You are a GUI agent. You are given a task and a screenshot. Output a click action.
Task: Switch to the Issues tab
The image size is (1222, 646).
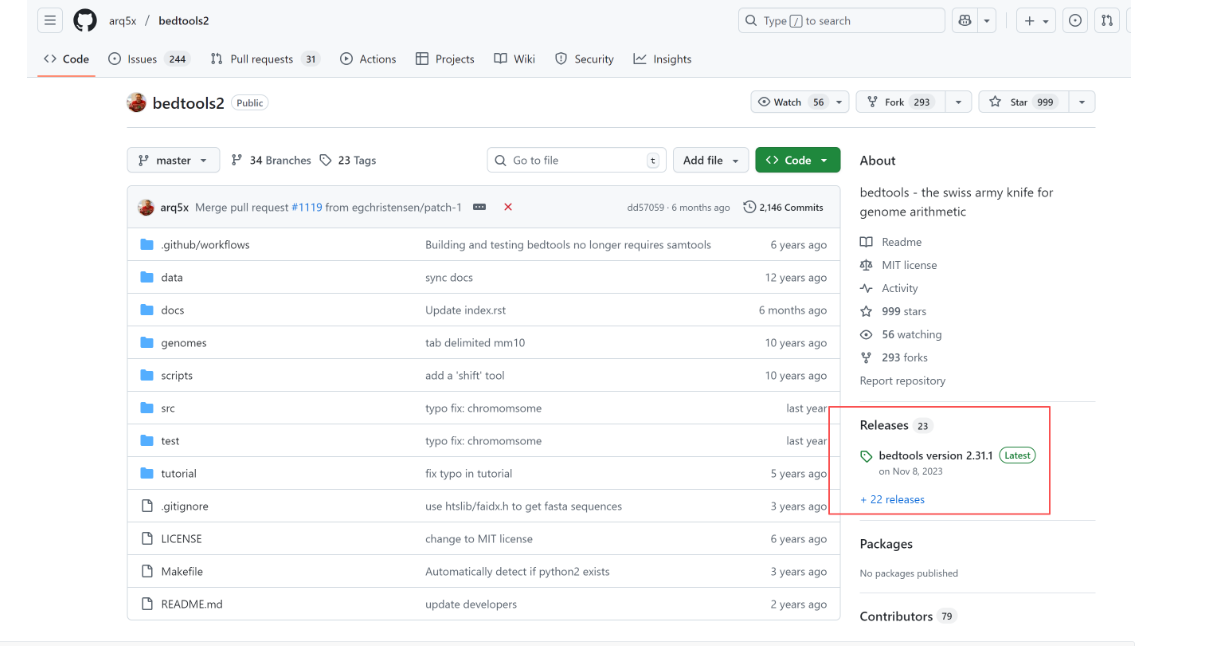point(149,59)
